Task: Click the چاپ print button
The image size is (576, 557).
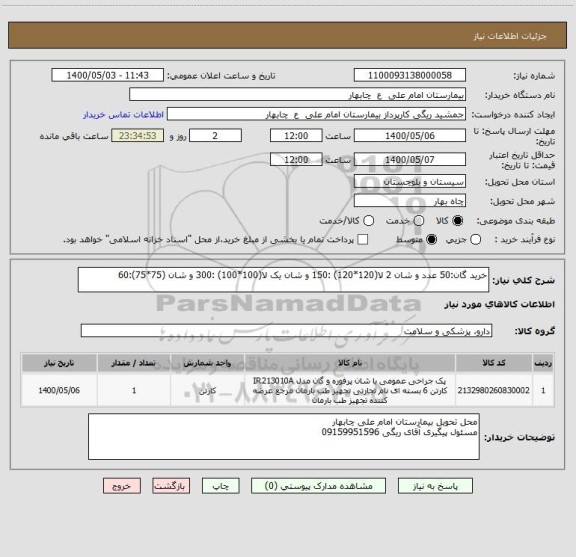Action: [221, 486]
